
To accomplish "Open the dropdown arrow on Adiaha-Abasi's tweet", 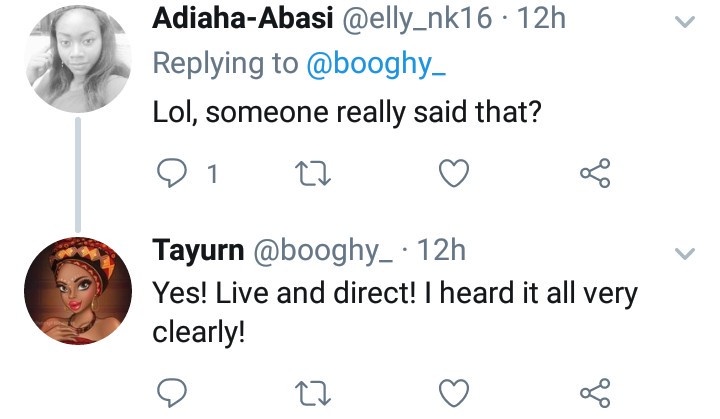I will click(685, 20).
